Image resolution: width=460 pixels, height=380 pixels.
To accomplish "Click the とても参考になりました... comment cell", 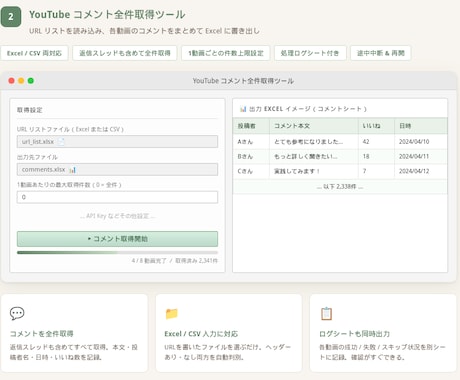I will click(x=314, y=142).
